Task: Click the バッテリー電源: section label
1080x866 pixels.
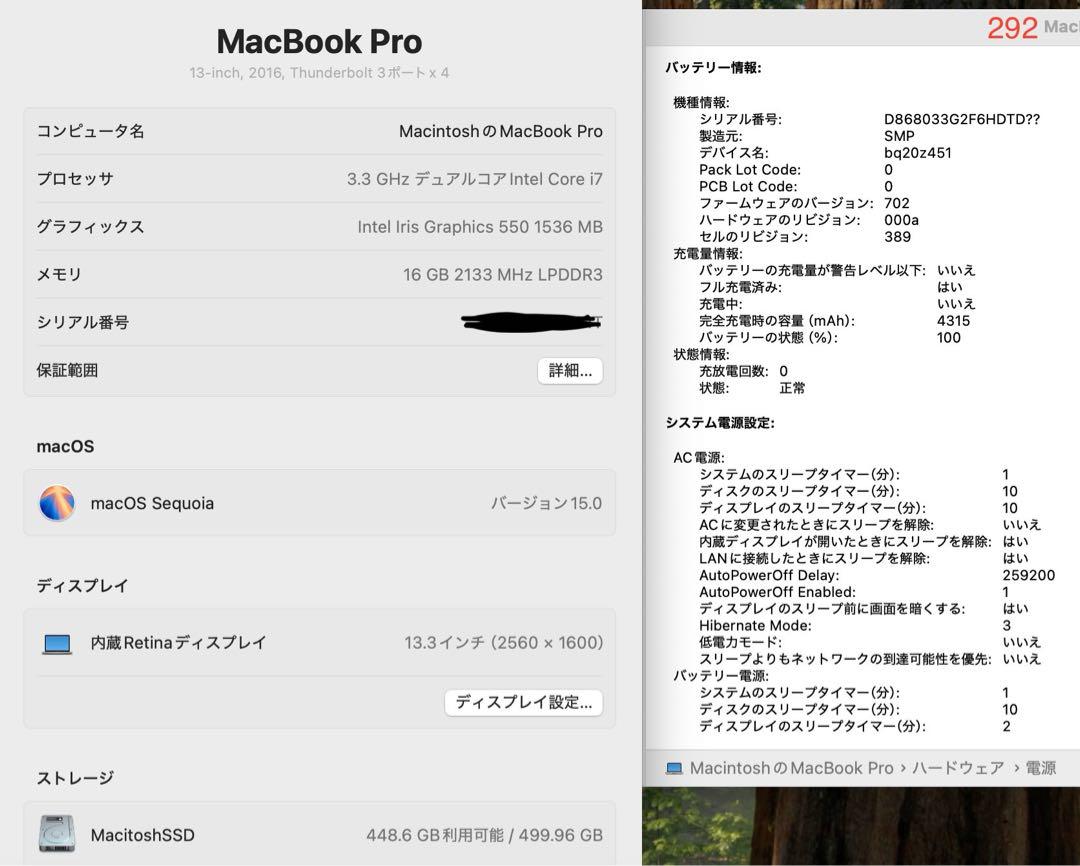Action: coord(720,676)
